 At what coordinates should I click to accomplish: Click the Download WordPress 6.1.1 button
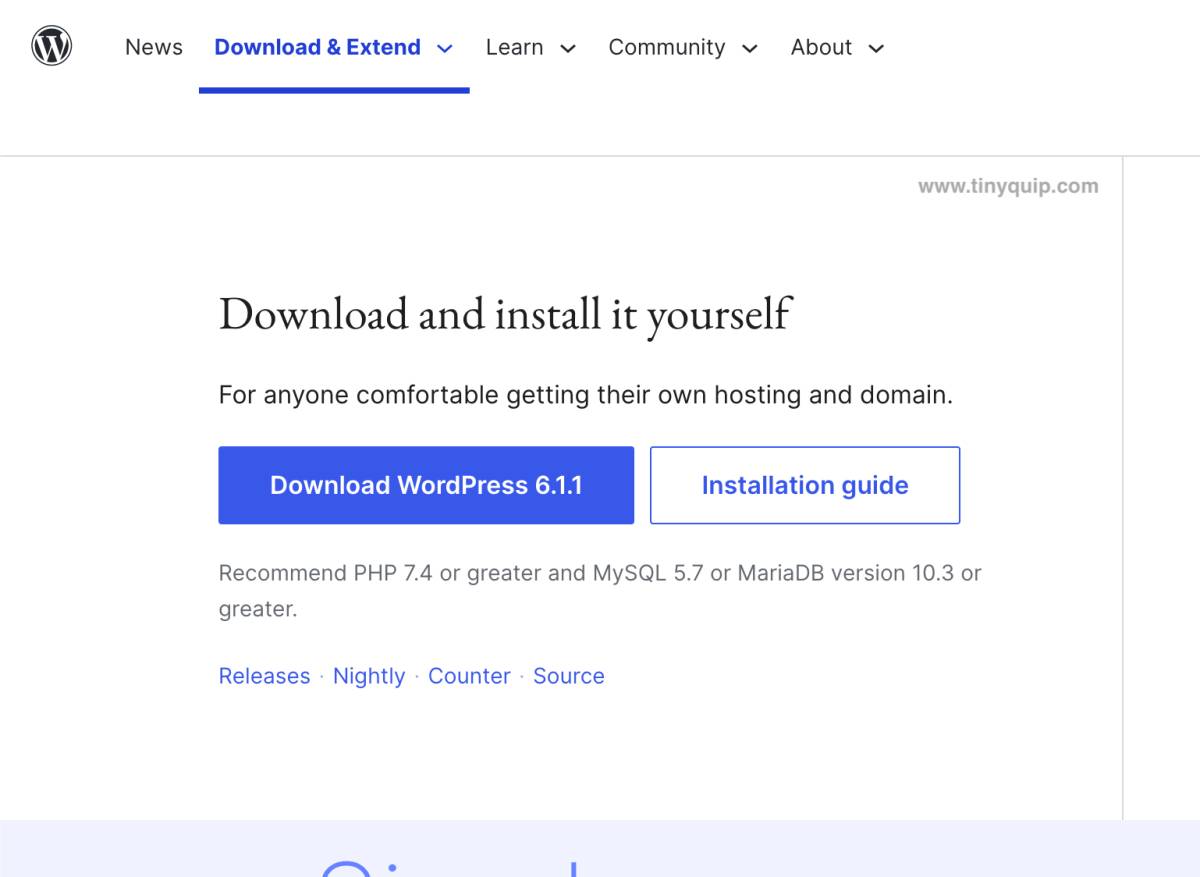426,485
